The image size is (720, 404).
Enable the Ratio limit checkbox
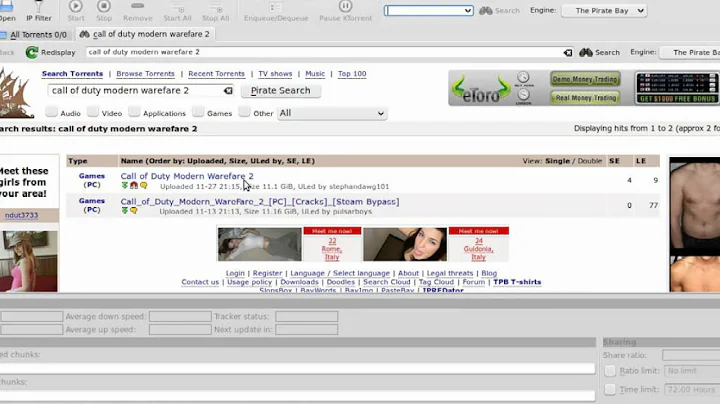coord(610,370)
